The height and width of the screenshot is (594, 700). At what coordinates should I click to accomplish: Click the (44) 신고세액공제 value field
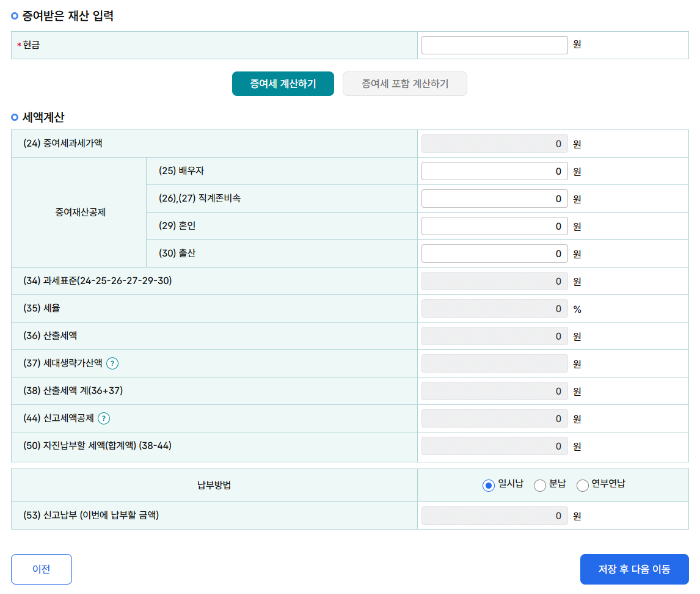click(494, 419)
